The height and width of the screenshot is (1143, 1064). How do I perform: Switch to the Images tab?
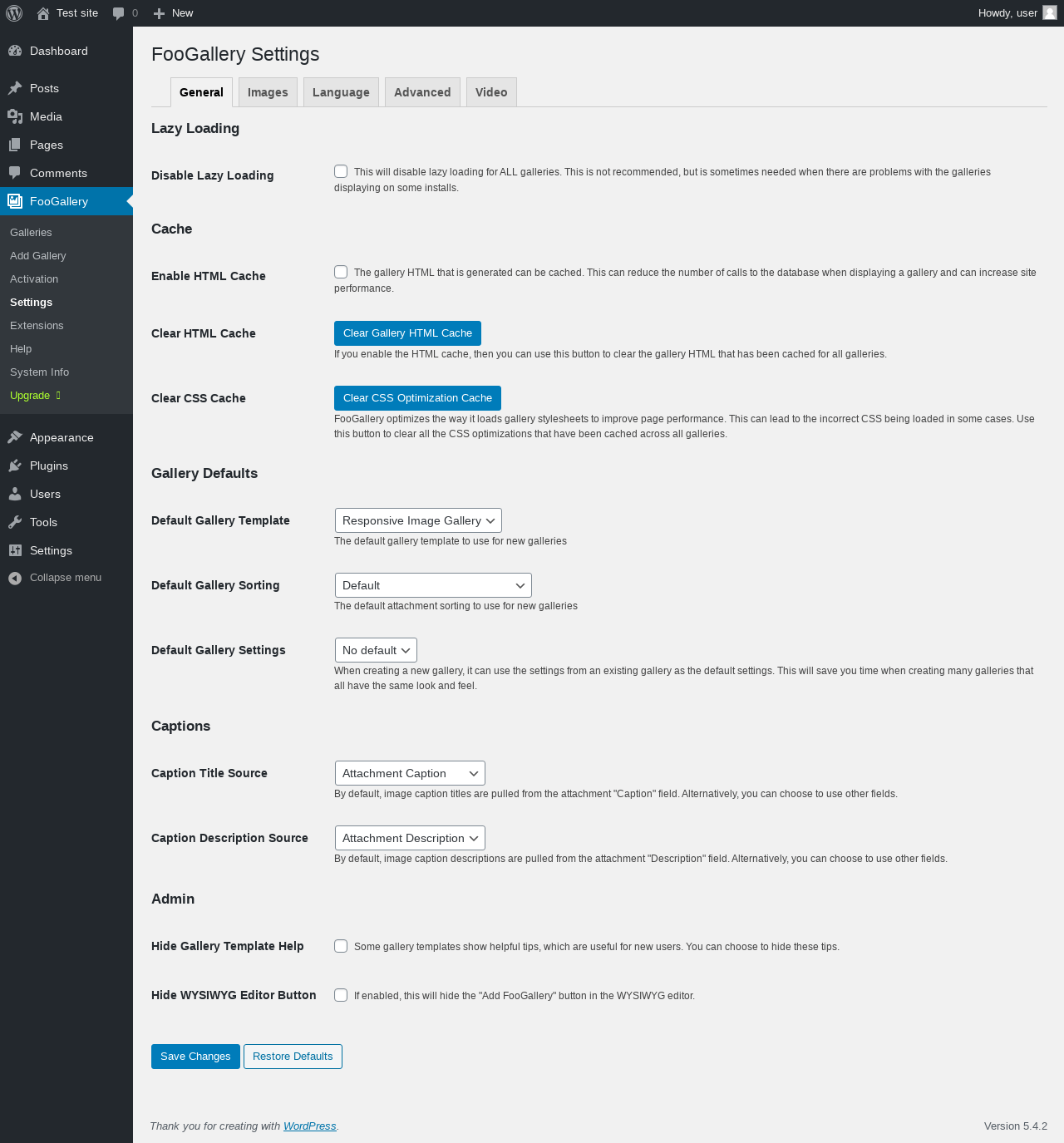pyautogui.click(x=268, y=92)
